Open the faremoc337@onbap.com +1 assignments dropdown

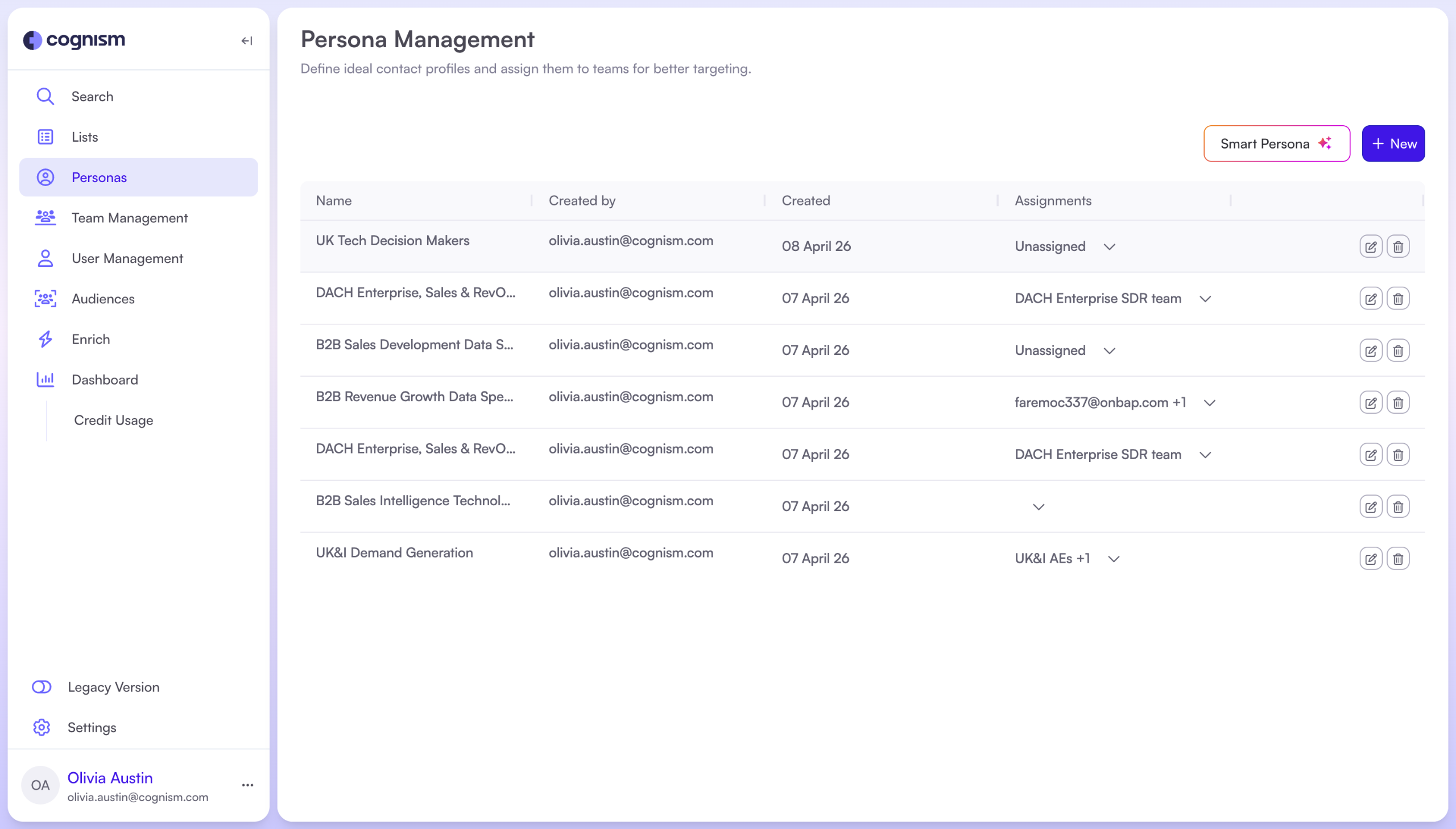[x=1209, y=402]
